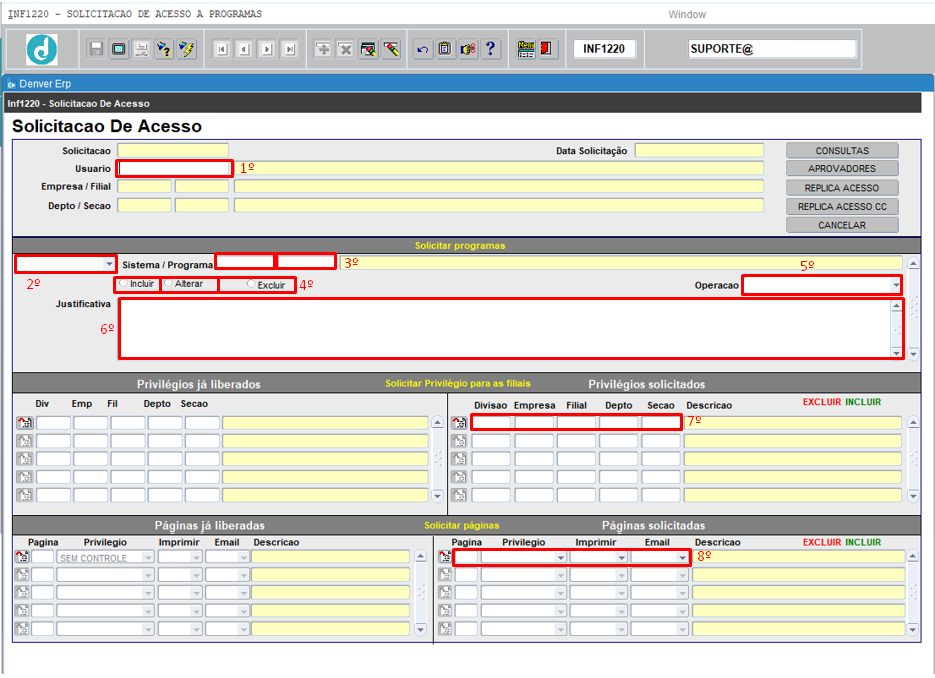This screenshot has width=935, height=678.
Task: Click EXCLUIR in Privilégios solicitados header
Action: [x=822, y=402]
